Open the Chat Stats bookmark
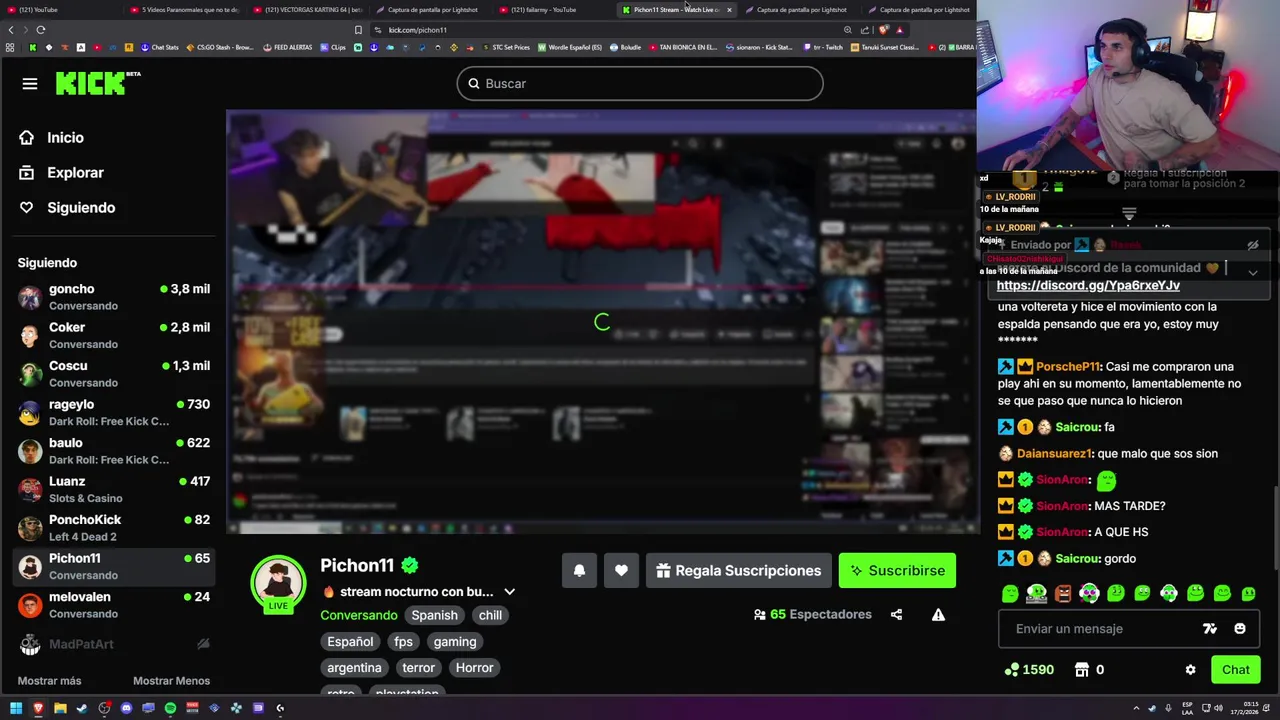Screen dimensions: 1280x720 tap(160, 47)
